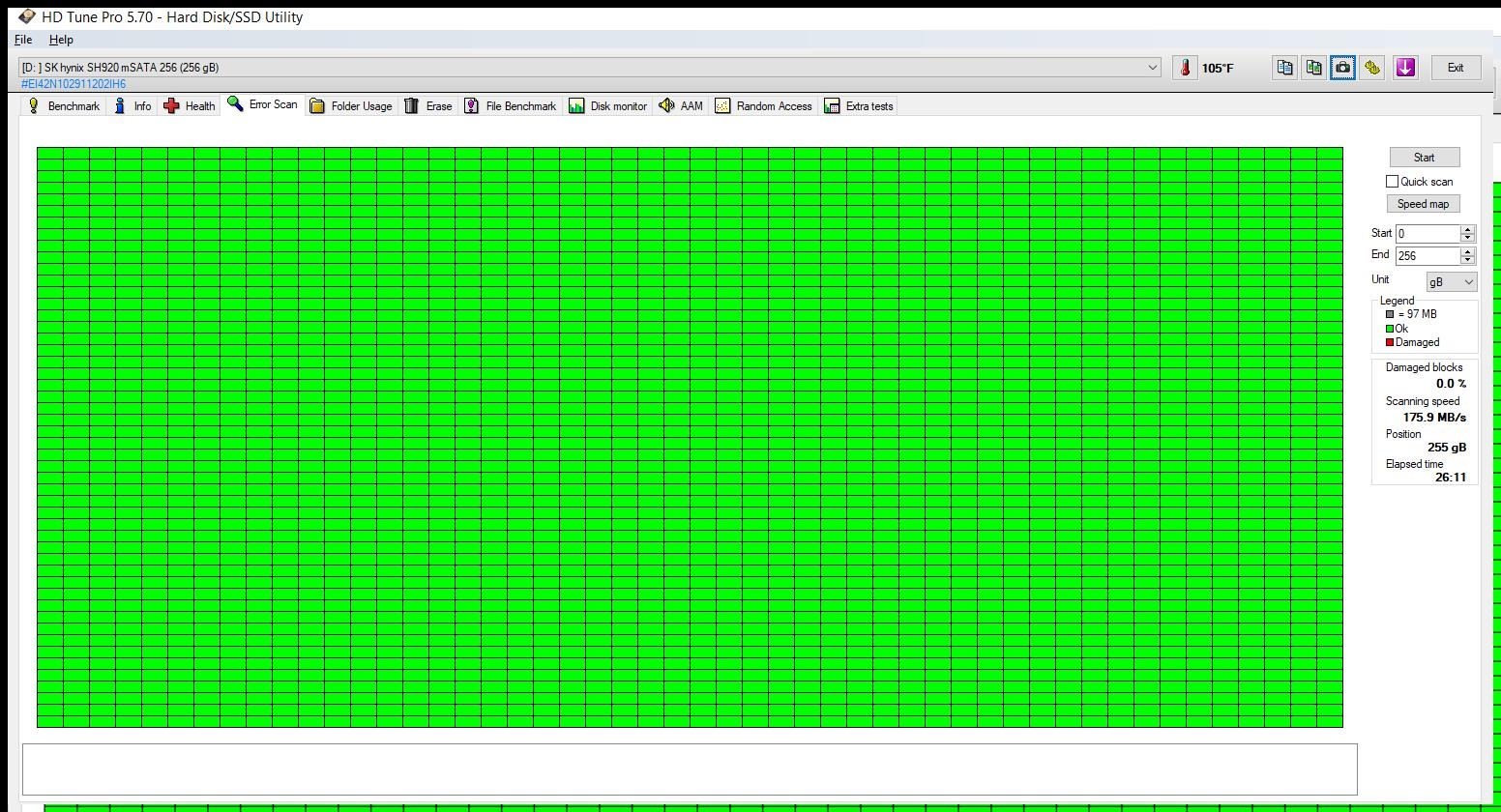
Task: Open options via the yellow gears icon
Action: pyautogui.click(x=1371, y=68)
